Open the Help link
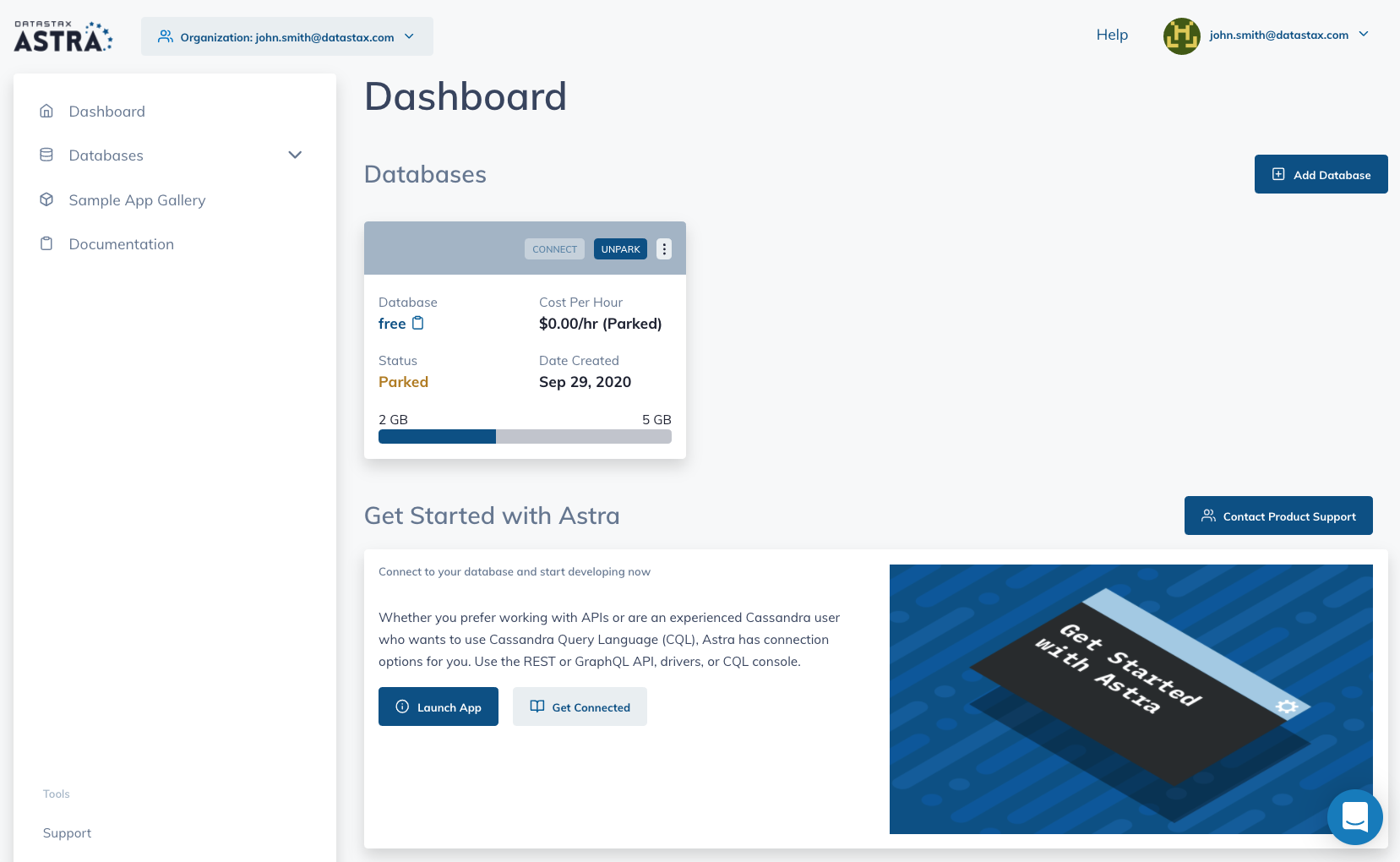Viewport: 1400px width, 862px height. coord(1112,35)
